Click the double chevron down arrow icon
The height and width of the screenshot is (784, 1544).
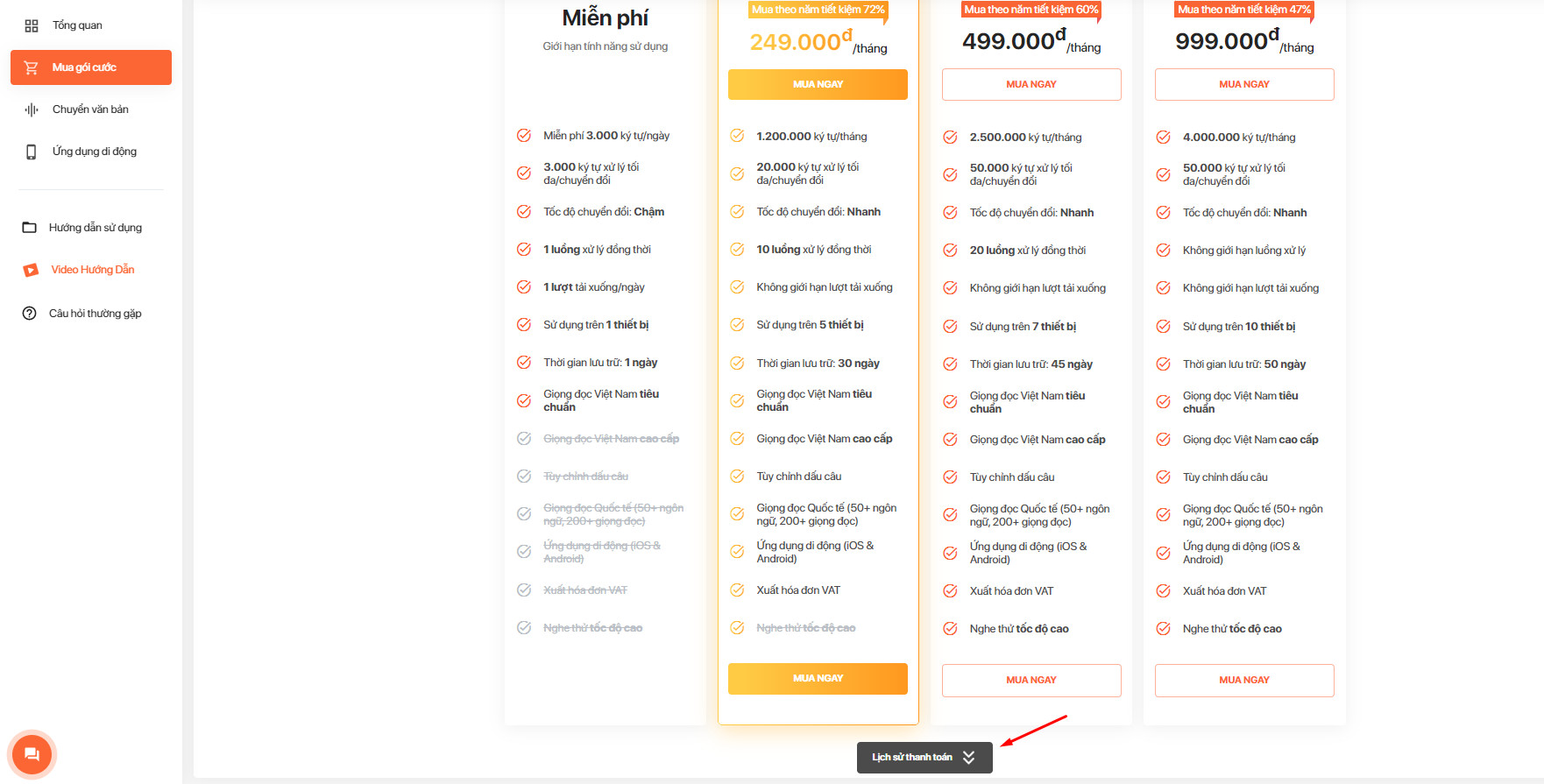[x=968, y=758]
